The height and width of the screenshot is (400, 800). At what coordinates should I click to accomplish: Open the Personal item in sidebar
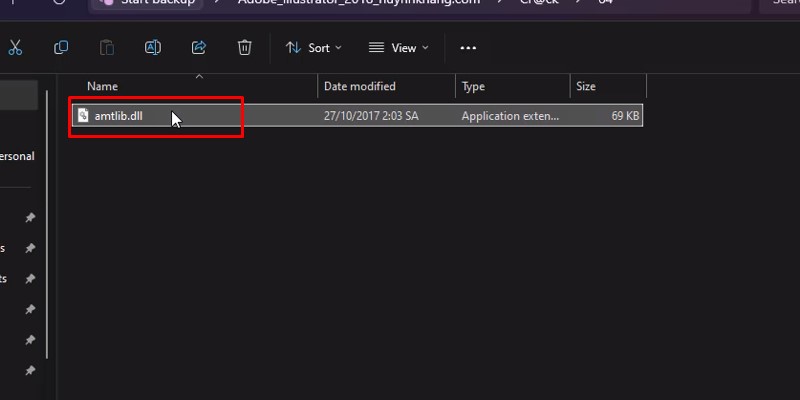[17, 156]
